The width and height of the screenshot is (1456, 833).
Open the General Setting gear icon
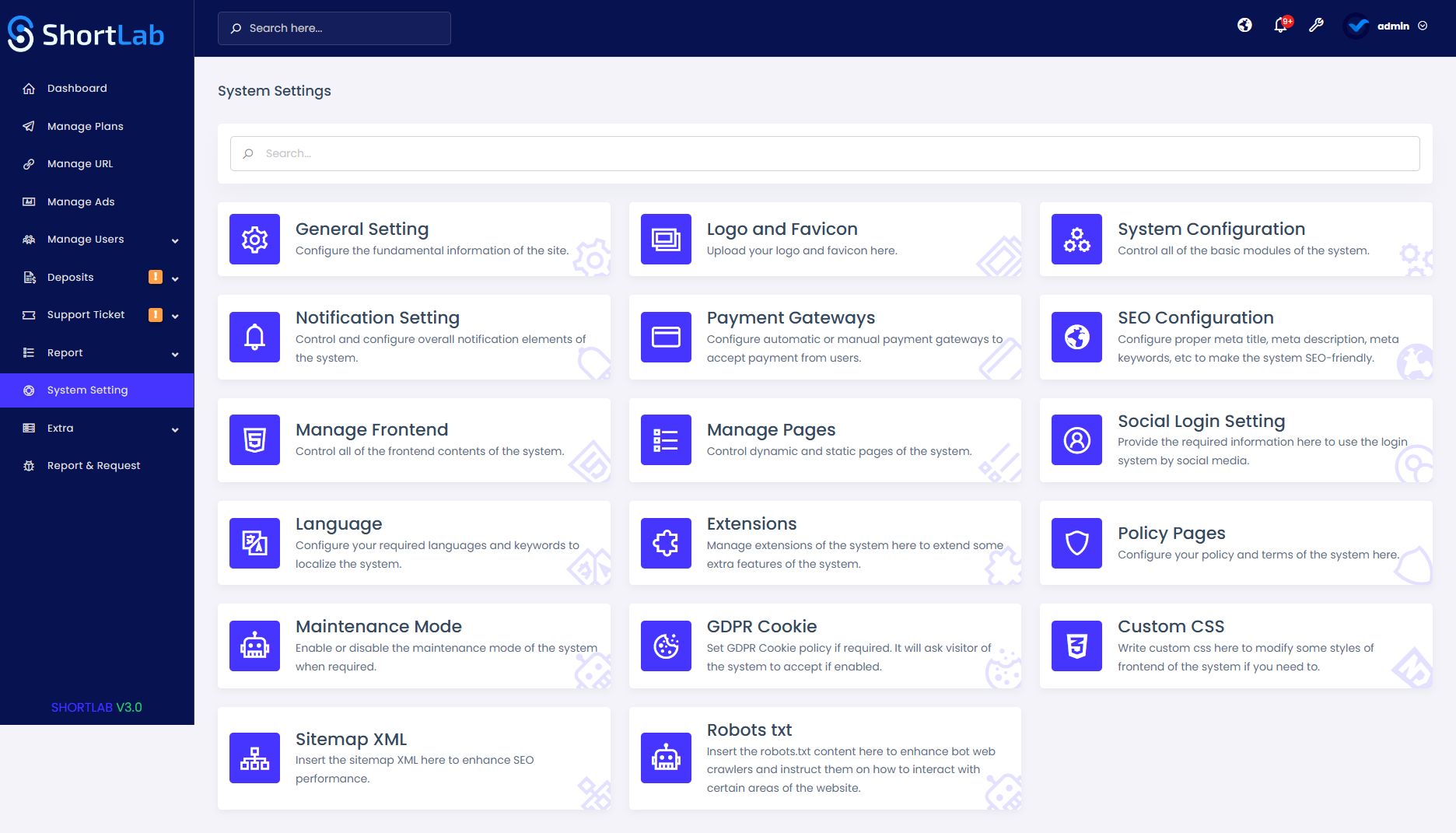pos(254,239)
